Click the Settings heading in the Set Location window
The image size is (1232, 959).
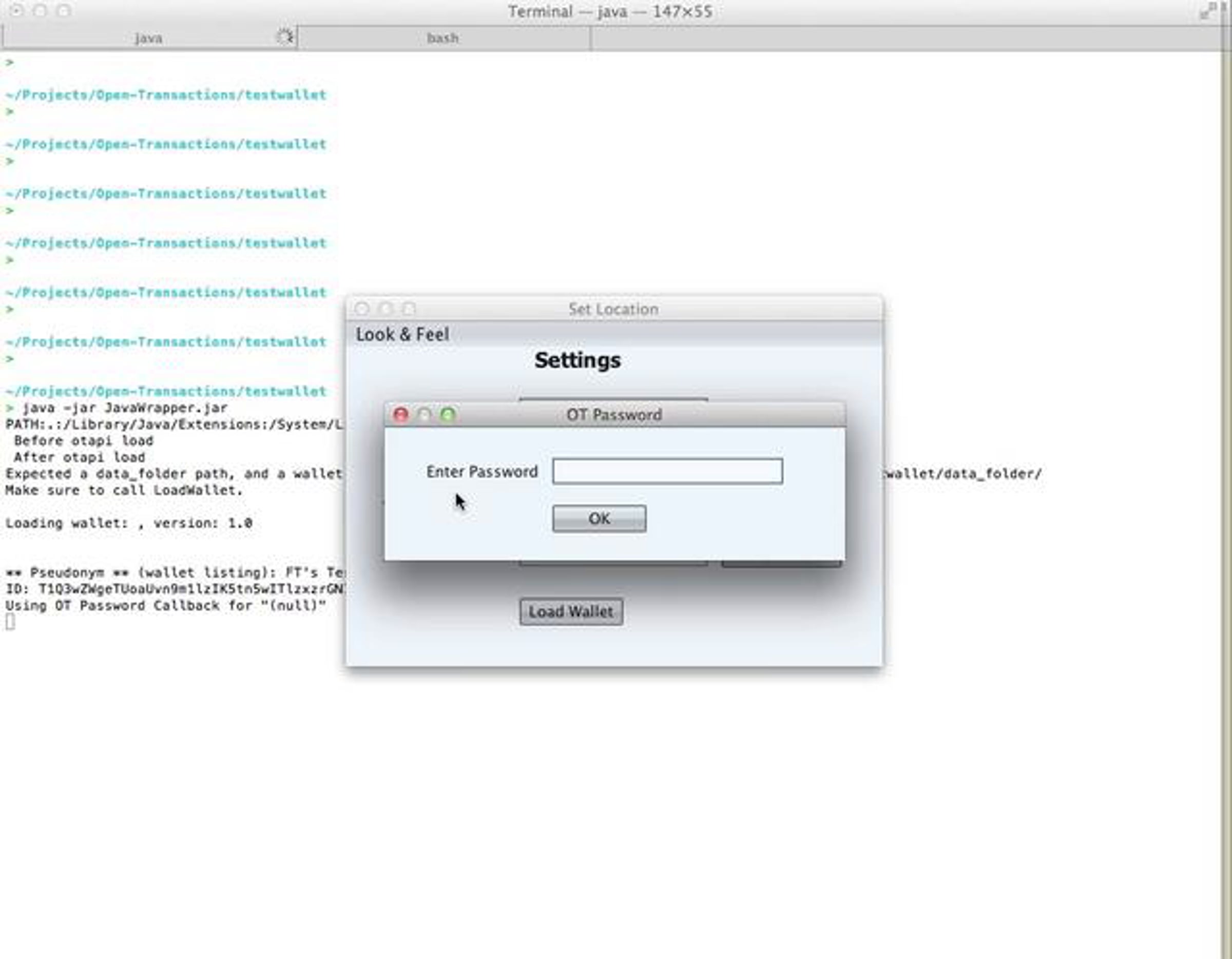click(x=577, y=360)
